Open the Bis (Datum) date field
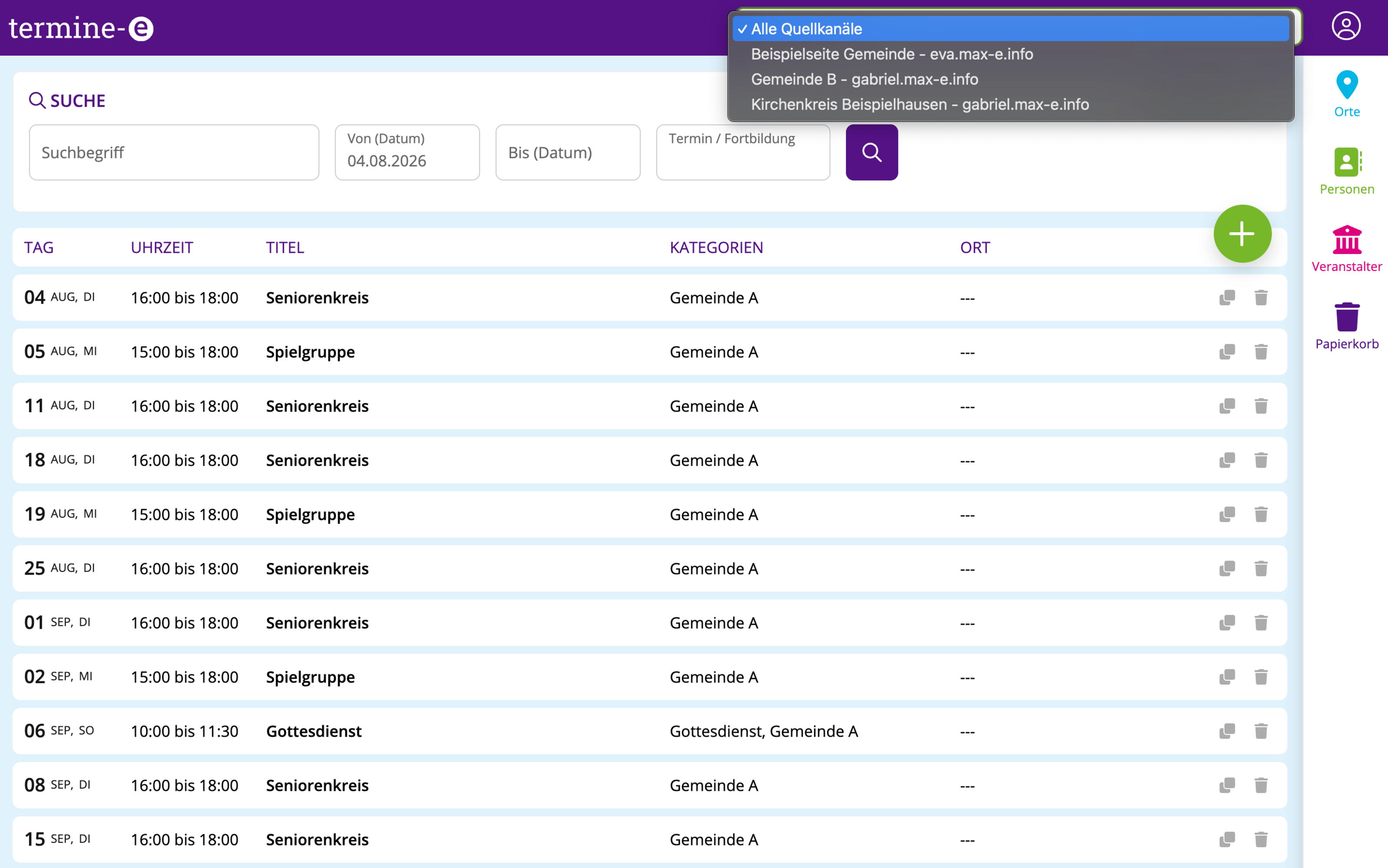This screenshot has height=868, width=1388. click(568, 152)
